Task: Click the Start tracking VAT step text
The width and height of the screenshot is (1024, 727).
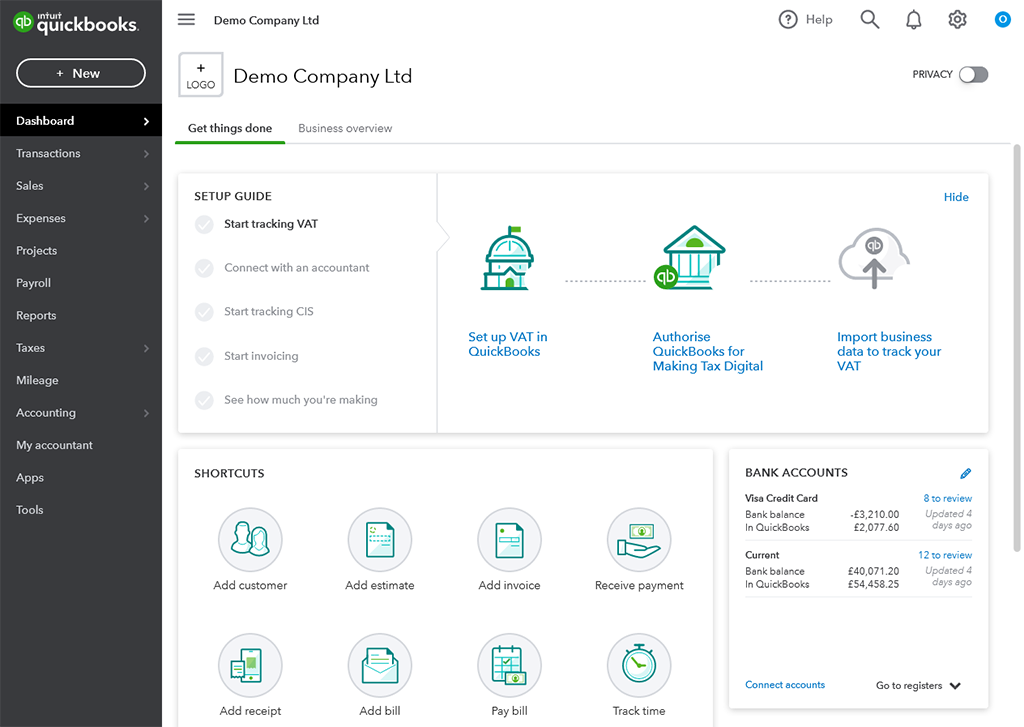Action: click(271, 224)
